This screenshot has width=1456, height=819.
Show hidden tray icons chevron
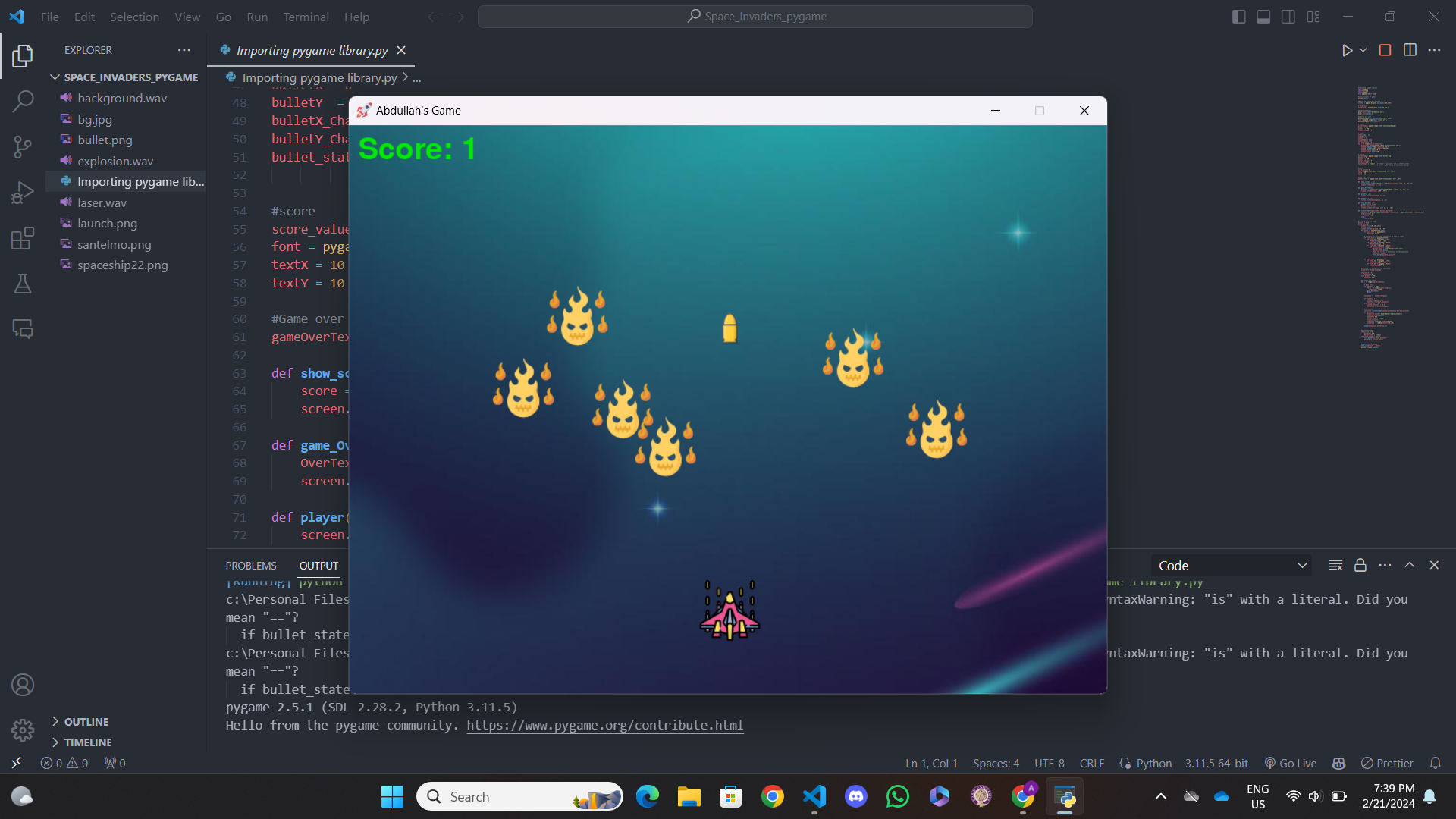pos(1160,796)
